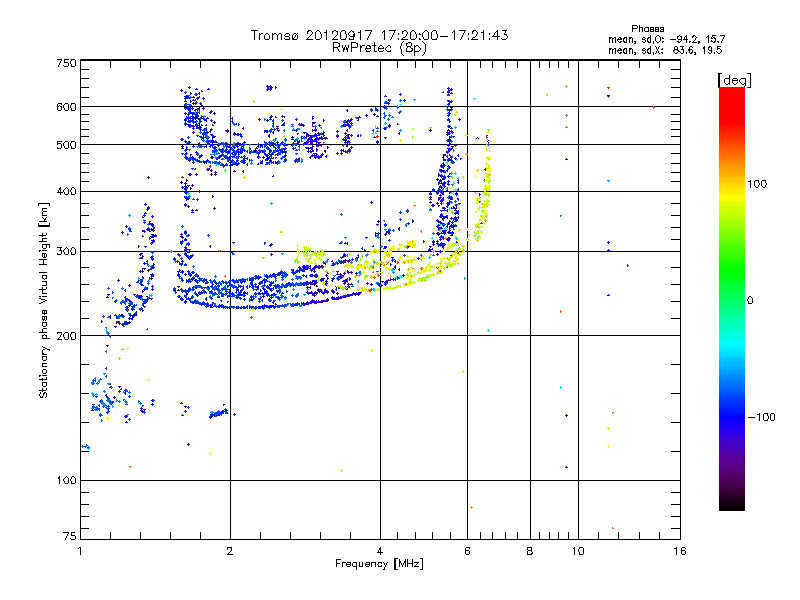Screen dimensions: 800x600
Task: Click the y-axis tick label '400'
Action: click(x=66, y=192)
